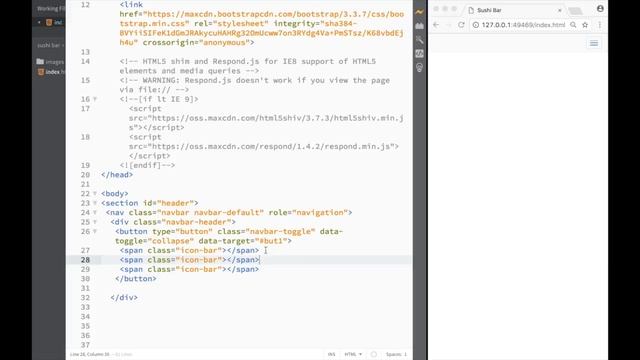Open the Extension Manager brick icon
The image size is (640, 360).
pyautogui.click(x=419, y=26)
